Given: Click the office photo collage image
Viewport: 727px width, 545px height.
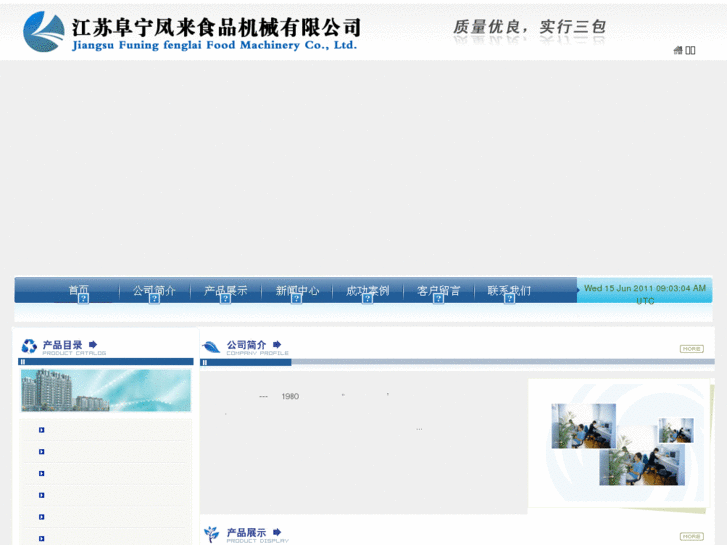Looking at the screenshot, I should pos(620,444).
